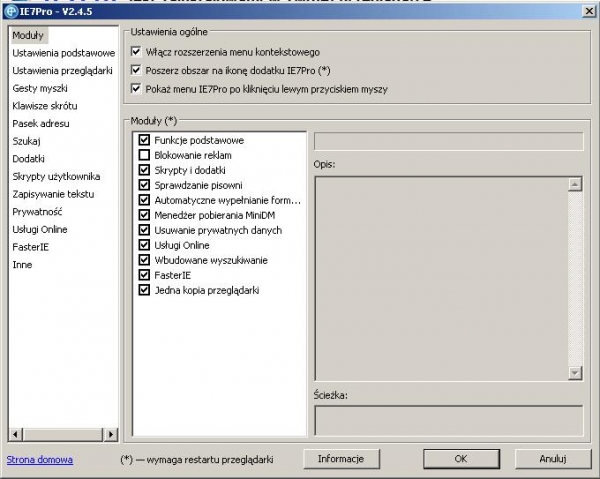Enable the Blokowanie reklam module checkbox
This screenshot has height=479, width=600.
click(145, 156)
